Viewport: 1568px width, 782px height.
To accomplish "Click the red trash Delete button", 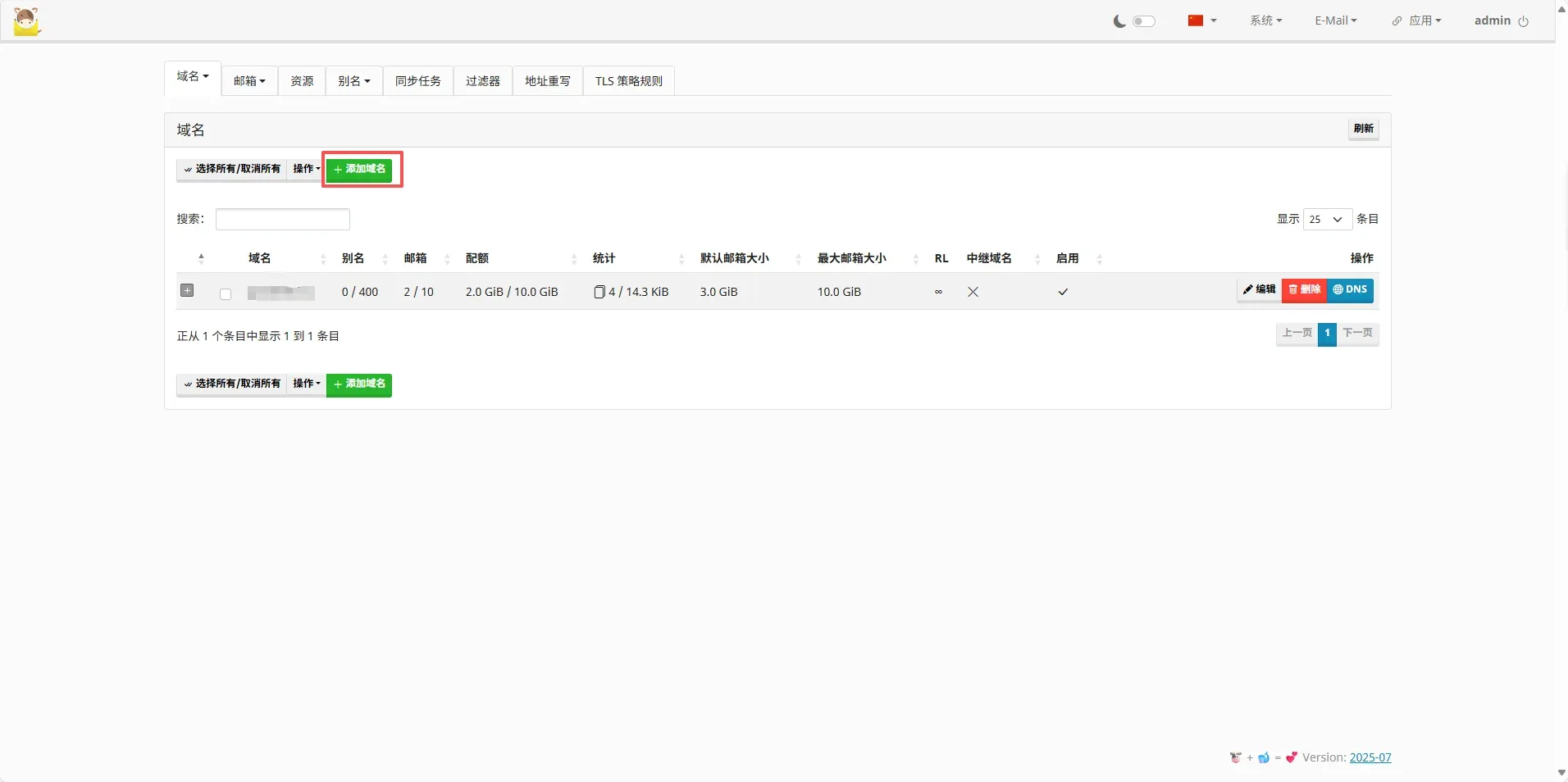I will 1304,290.
